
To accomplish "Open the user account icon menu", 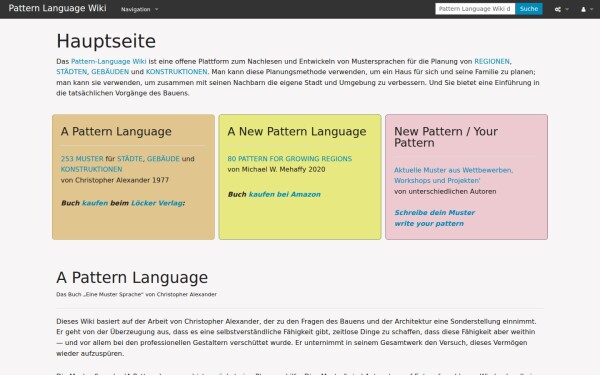I will (583, 9).
